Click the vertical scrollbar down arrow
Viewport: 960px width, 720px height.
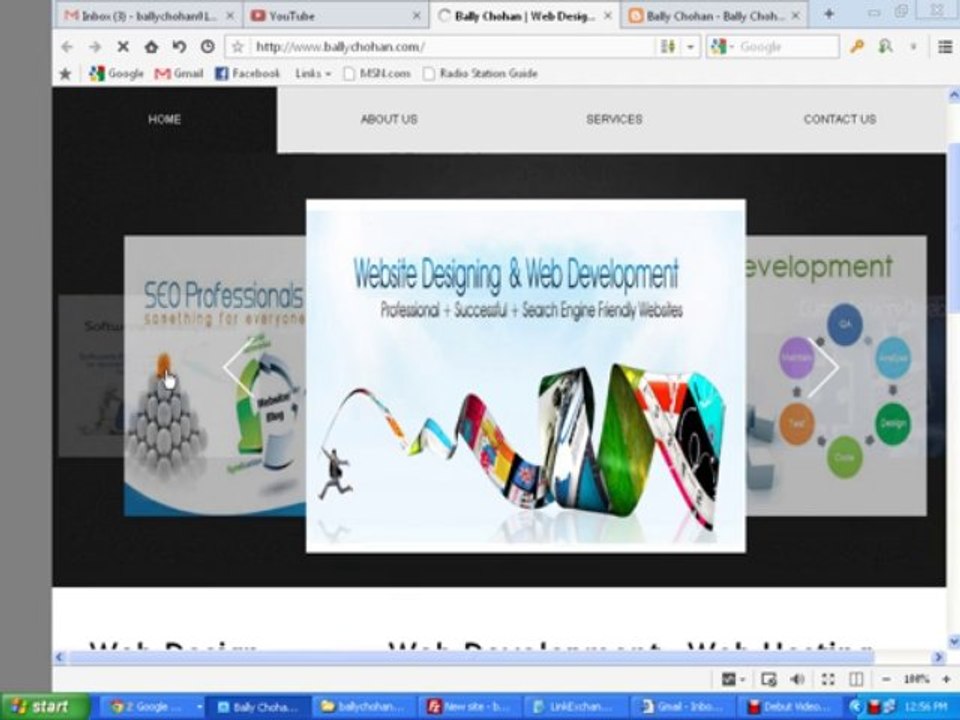(953, 642)
